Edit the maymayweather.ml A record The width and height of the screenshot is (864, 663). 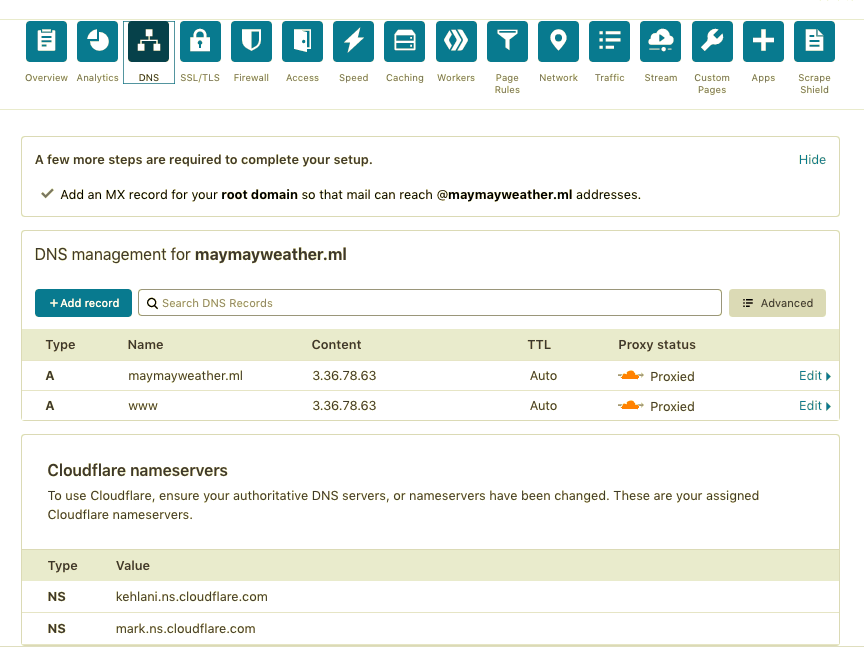tap(815, 376)
